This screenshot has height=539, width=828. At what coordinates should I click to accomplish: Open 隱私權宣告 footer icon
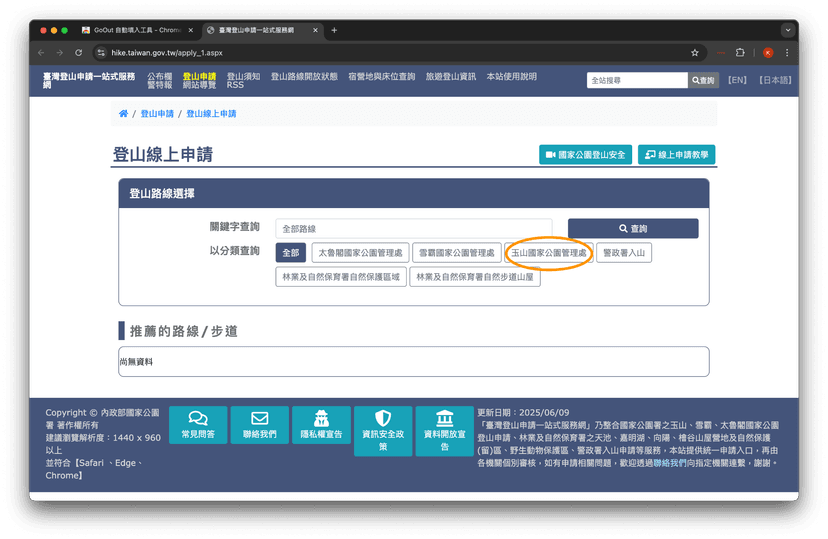click(x=321, y=425)
